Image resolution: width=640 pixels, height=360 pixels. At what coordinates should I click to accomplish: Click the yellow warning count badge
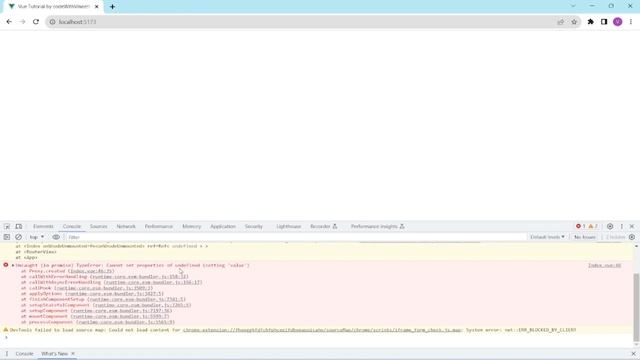(593, 227)
